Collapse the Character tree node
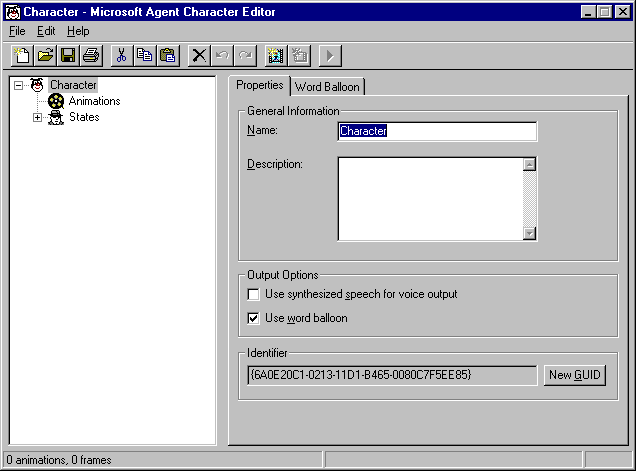The image size is (636, 471). 18,85
